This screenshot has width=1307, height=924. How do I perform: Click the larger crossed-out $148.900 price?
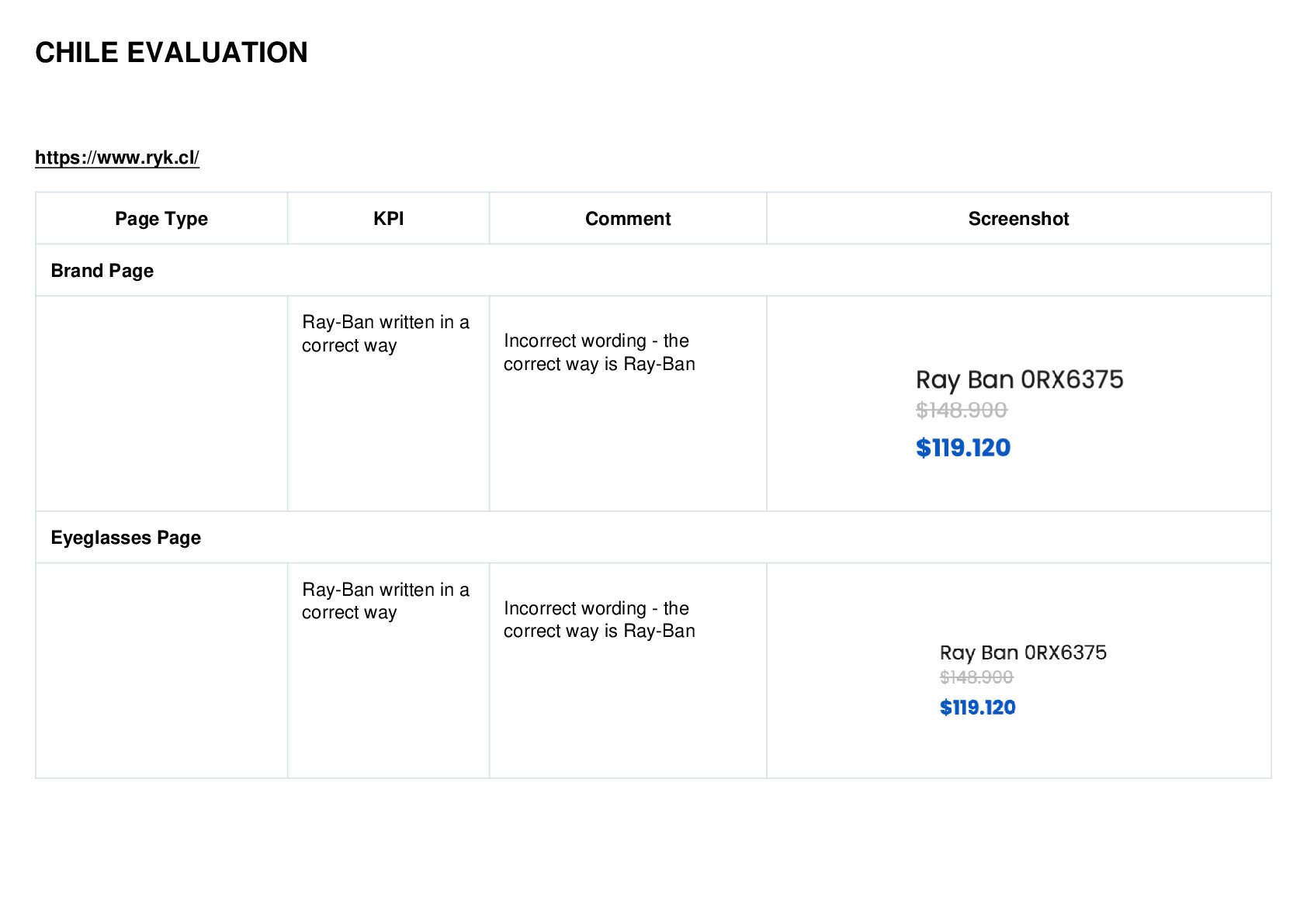962,410
